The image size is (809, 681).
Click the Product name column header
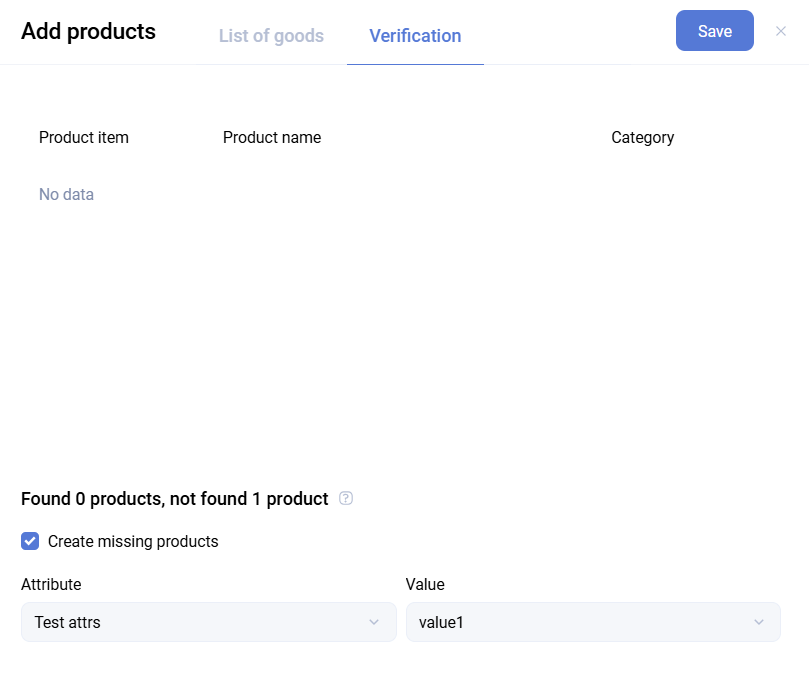[272, 138]
